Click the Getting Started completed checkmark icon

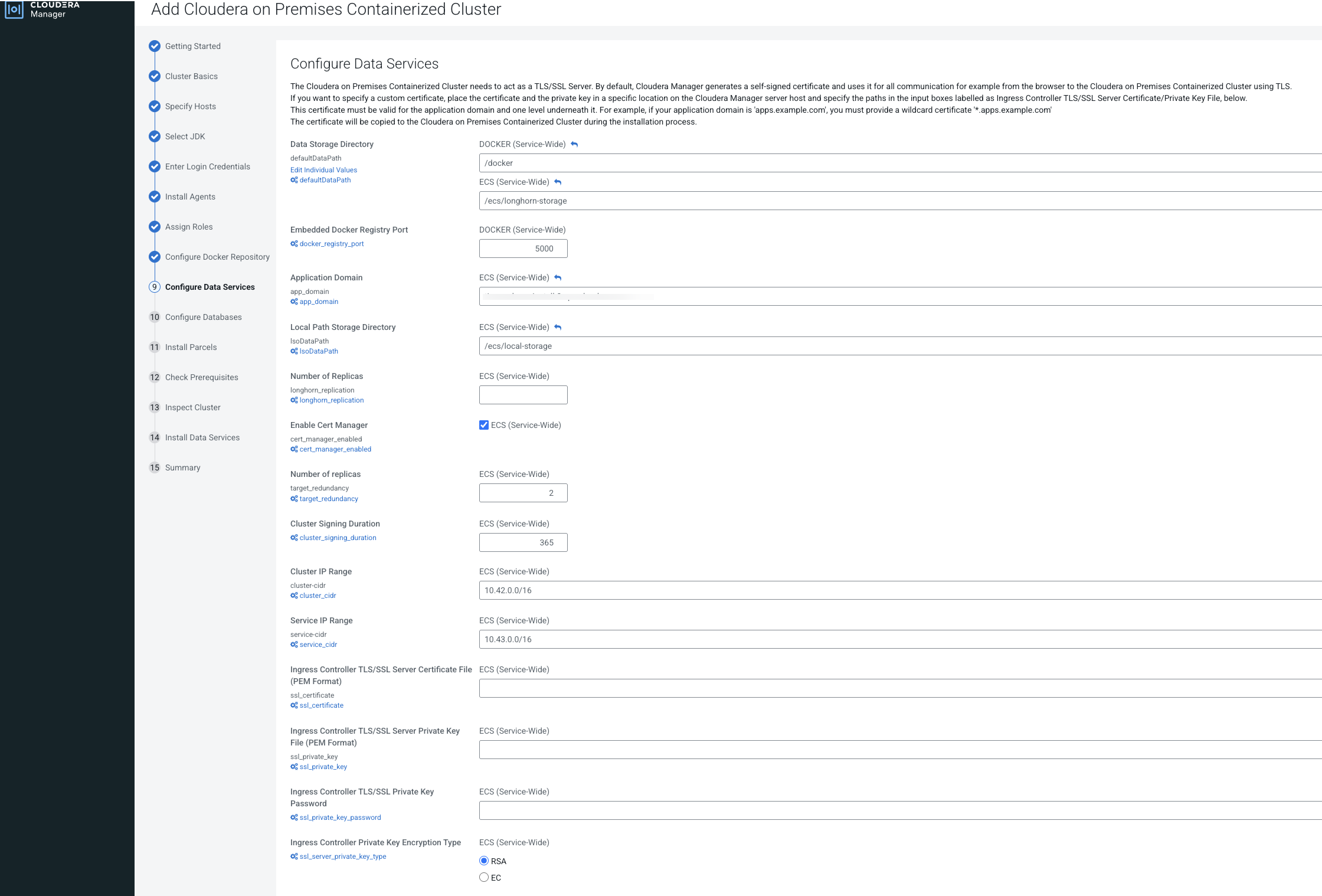pyautogui.click(x=155, y=46)
